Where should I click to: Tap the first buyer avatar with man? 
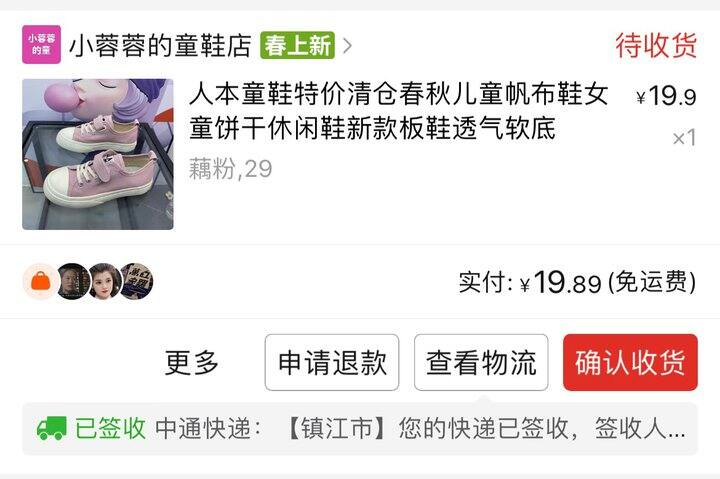tap(73, 281)
